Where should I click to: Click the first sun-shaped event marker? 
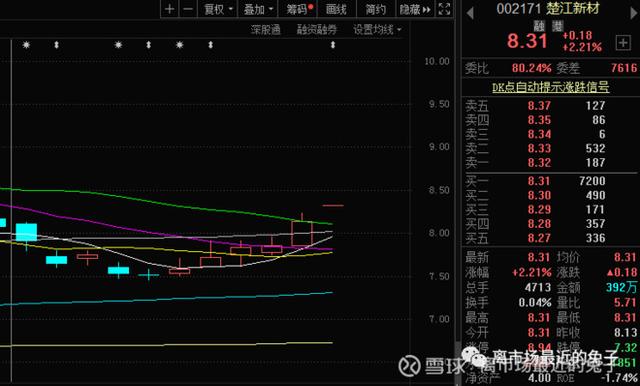click(x=27, y=45)
